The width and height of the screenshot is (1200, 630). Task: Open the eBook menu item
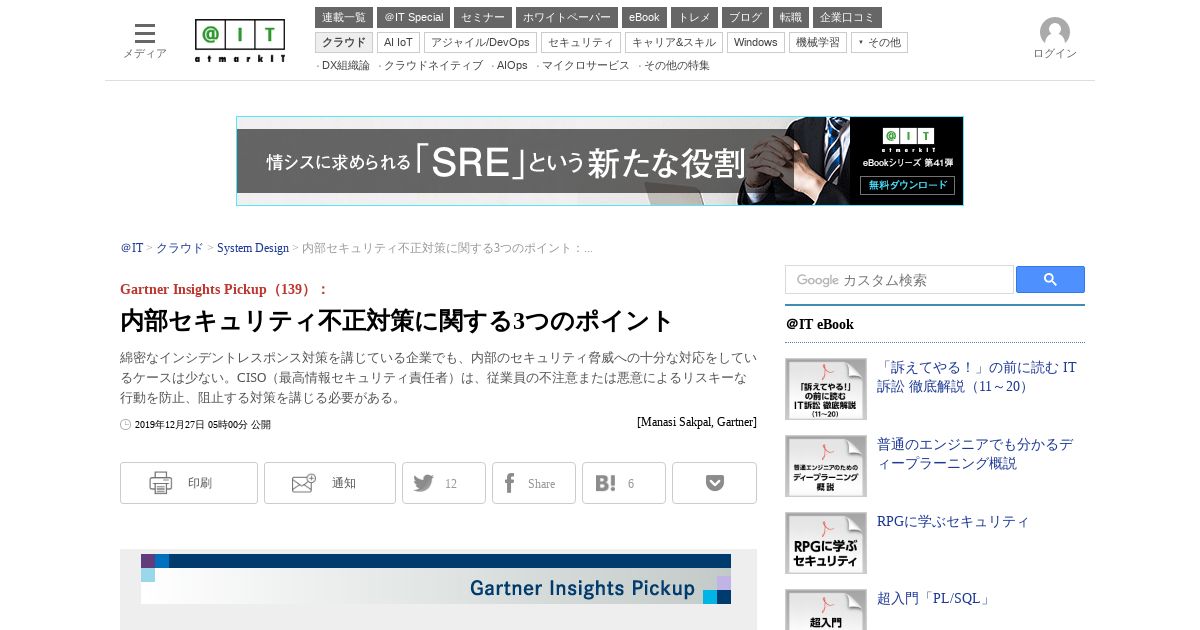[644, 17]
